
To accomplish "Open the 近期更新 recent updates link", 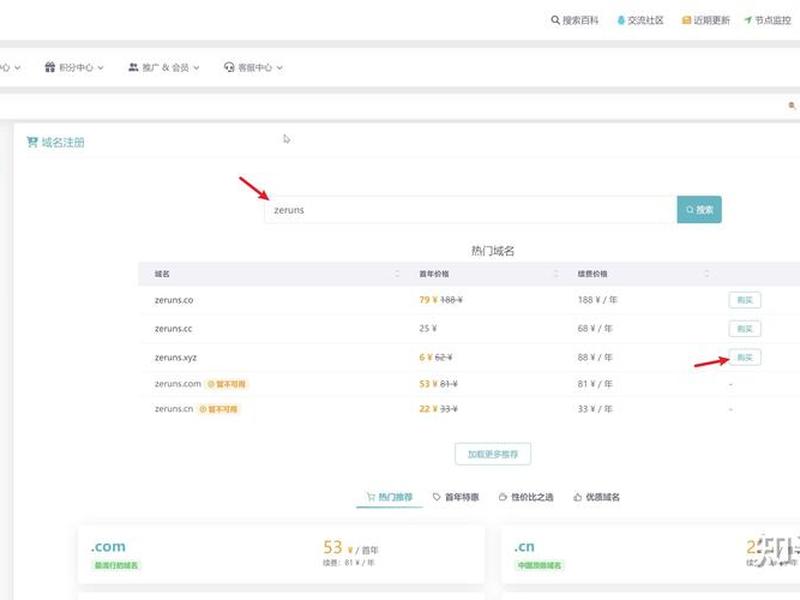I will [x=706, y=20].
